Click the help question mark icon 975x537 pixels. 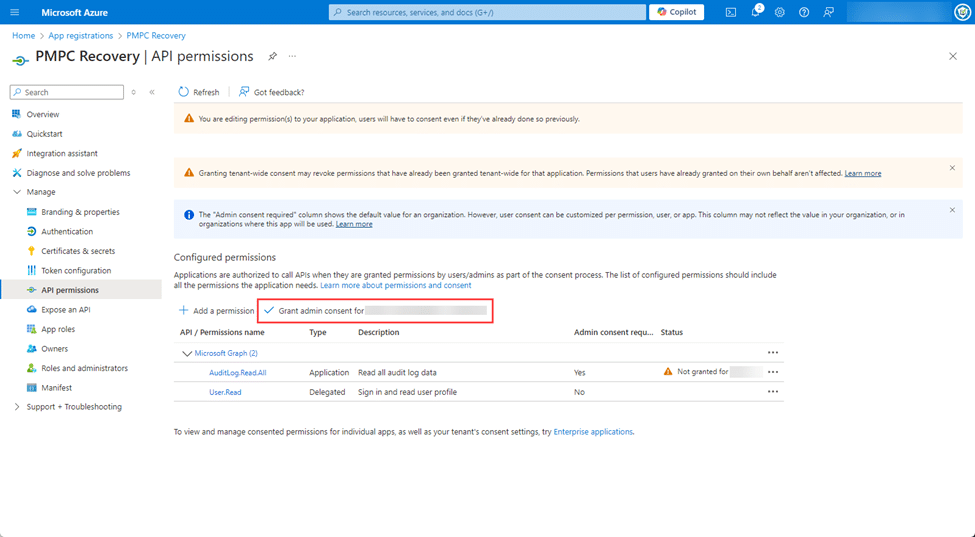tap(804, 12)
